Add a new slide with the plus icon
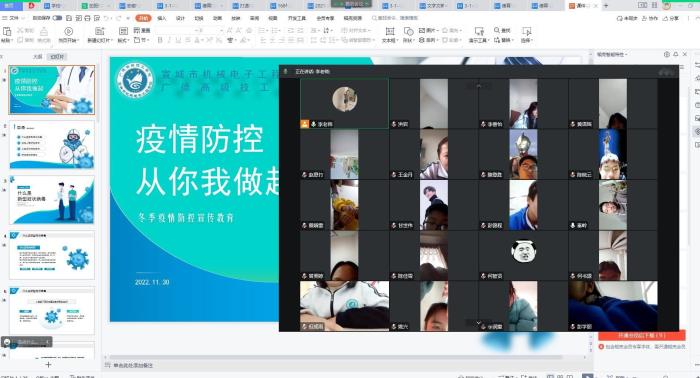 click(x=48, y=365)
